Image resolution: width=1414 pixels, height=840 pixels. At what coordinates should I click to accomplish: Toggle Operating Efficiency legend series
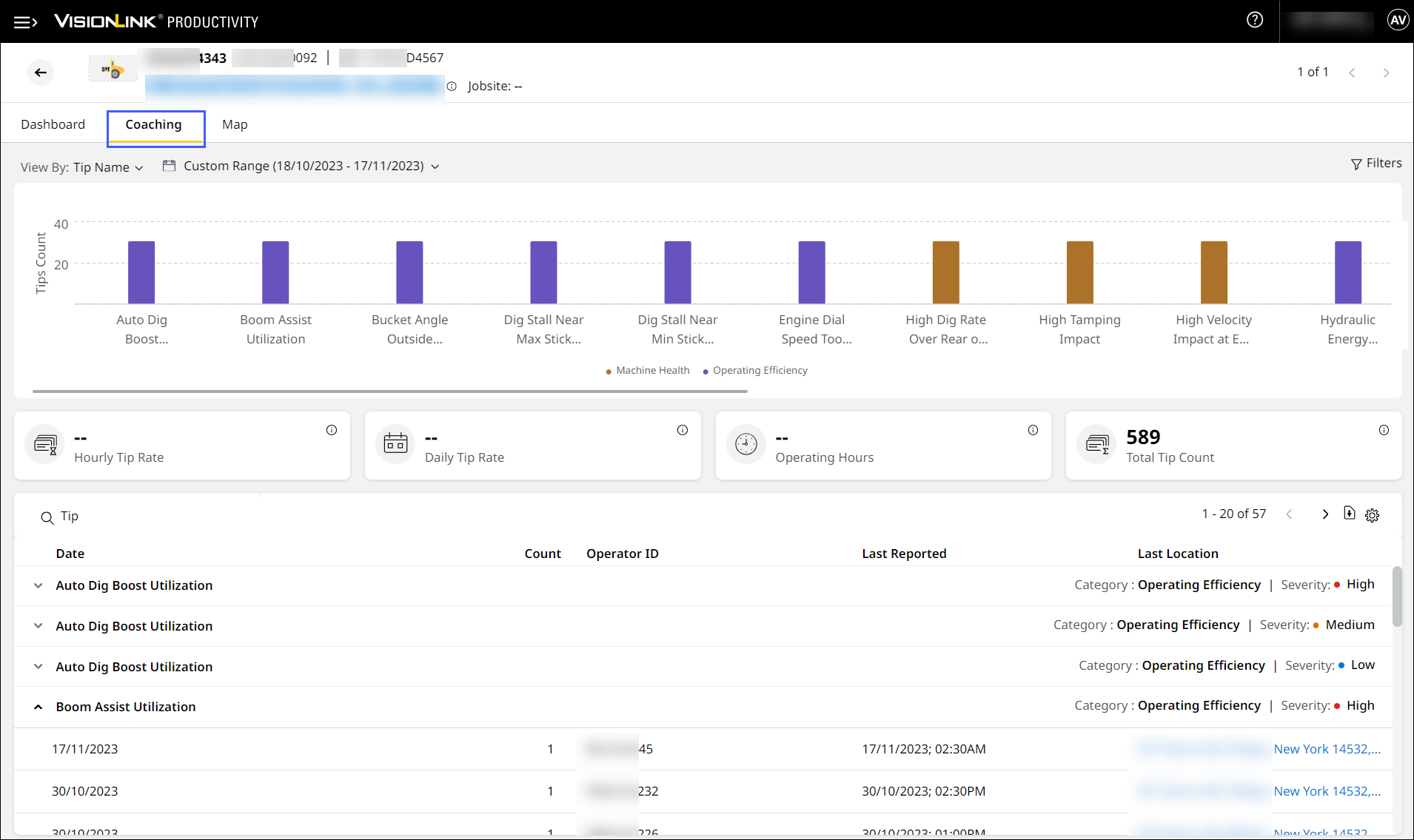755,371
